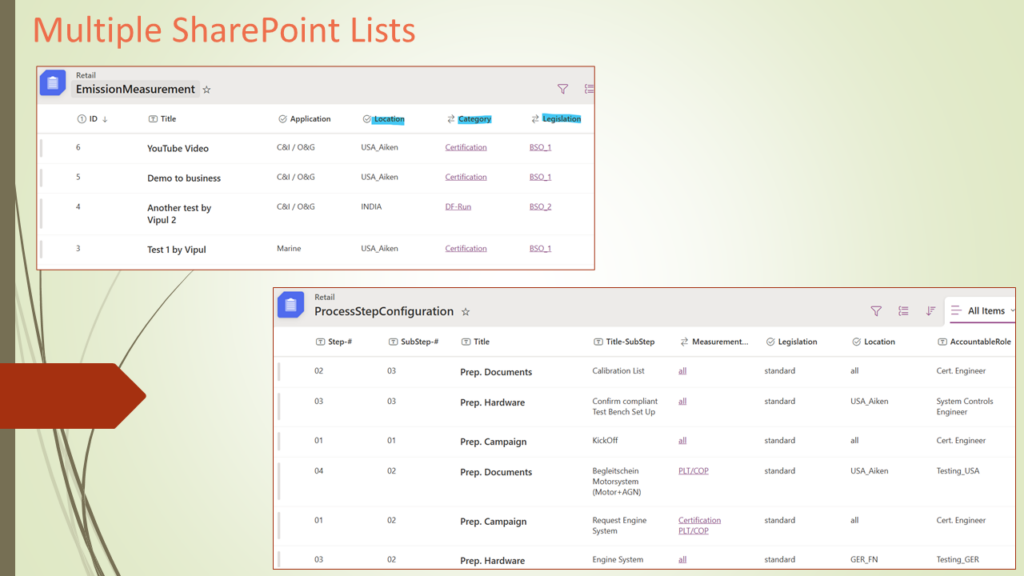Open the Measurement... column header menu
This screenshot has width=1024, height=576.
(x=714, y=342)
